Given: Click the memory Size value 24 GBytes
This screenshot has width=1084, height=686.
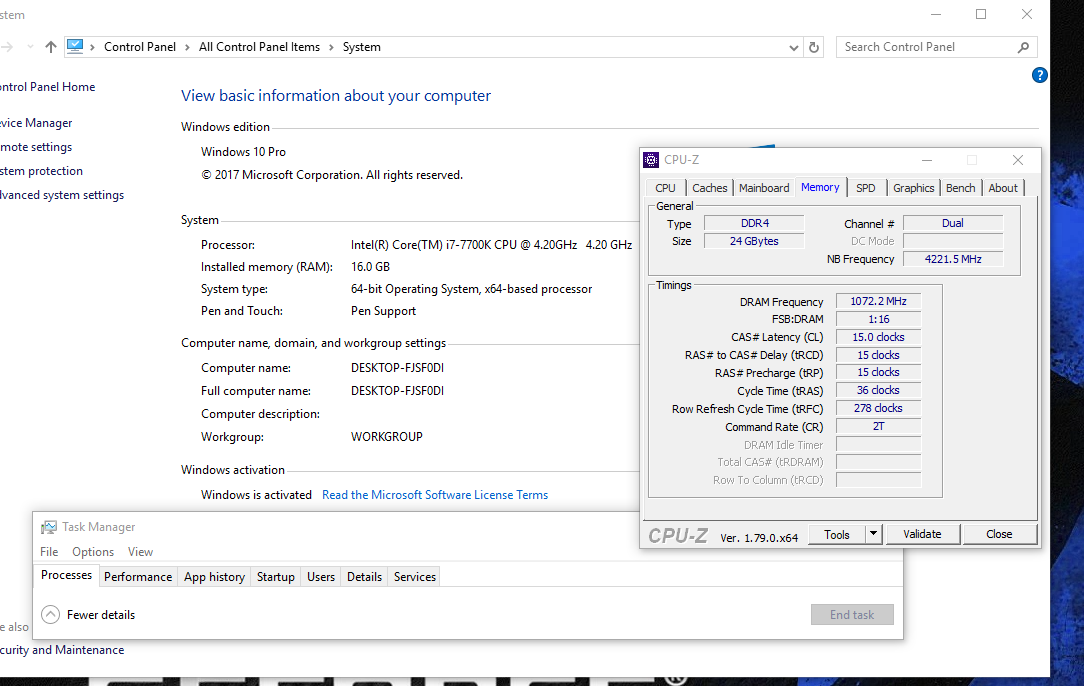Looking at the screenshot, I should (x=754, y=241).
